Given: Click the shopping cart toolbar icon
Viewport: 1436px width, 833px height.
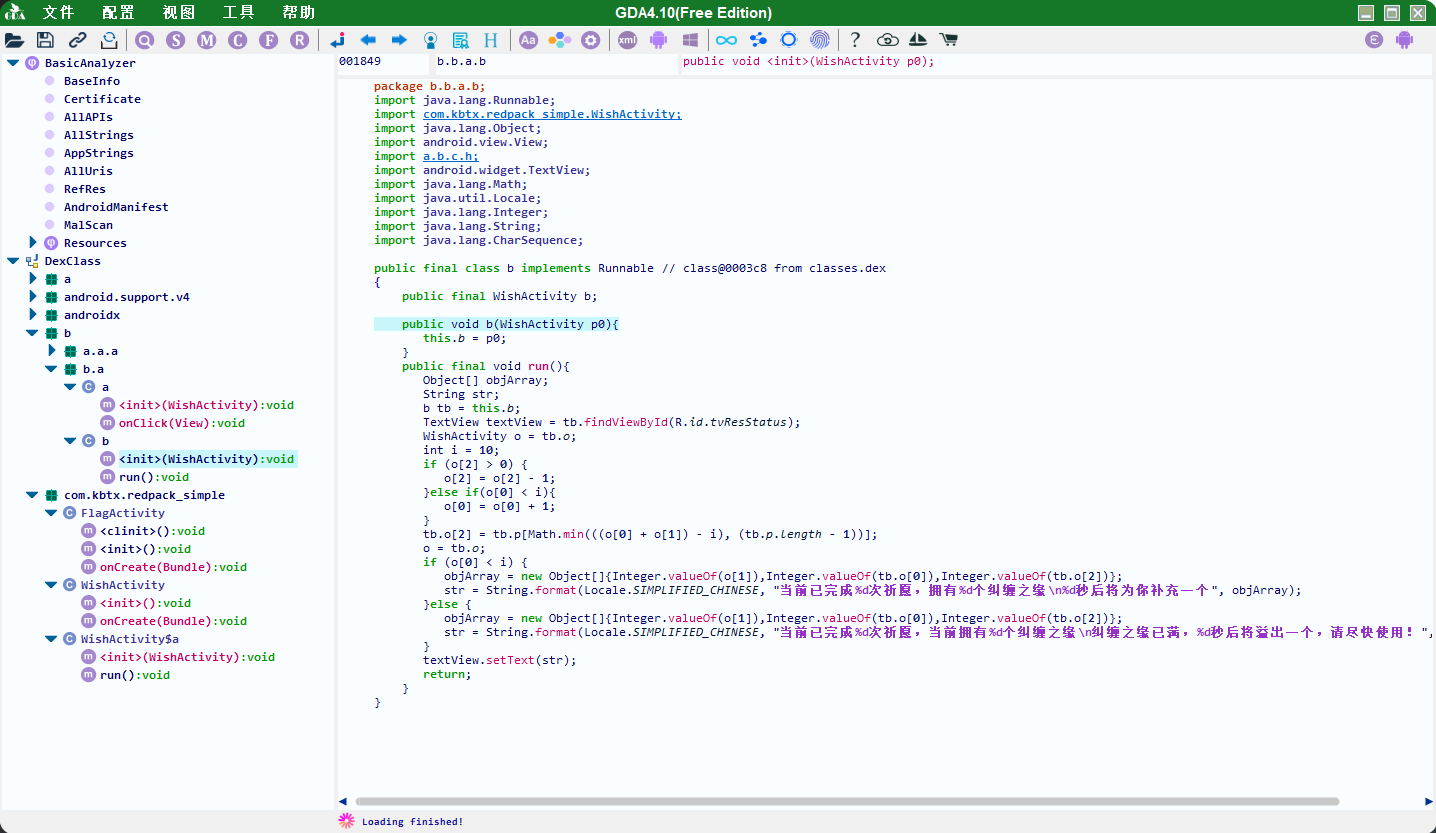Looking at the screenshot, I should 948,40.
